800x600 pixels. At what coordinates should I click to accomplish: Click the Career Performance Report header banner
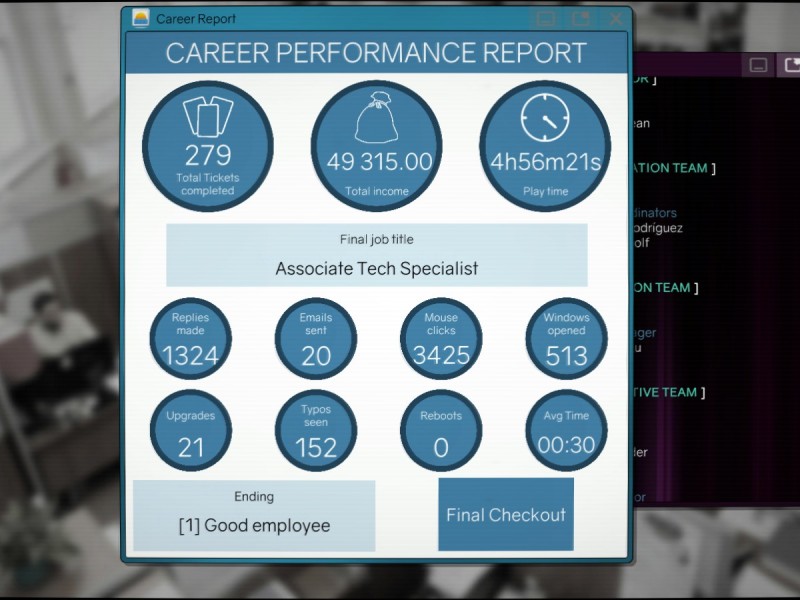376,53
